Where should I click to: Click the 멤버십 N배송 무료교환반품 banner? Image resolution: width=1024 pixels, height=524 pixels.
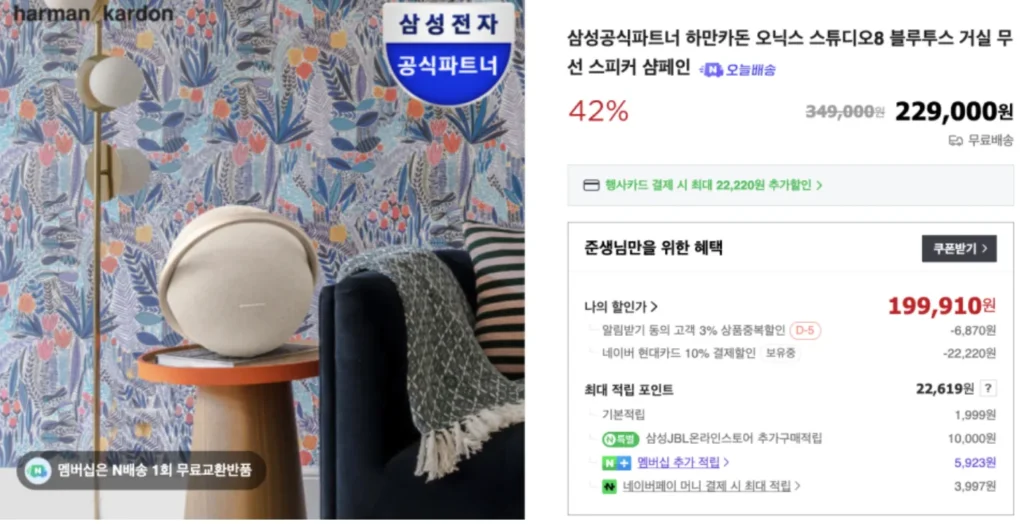click(141, 470)
